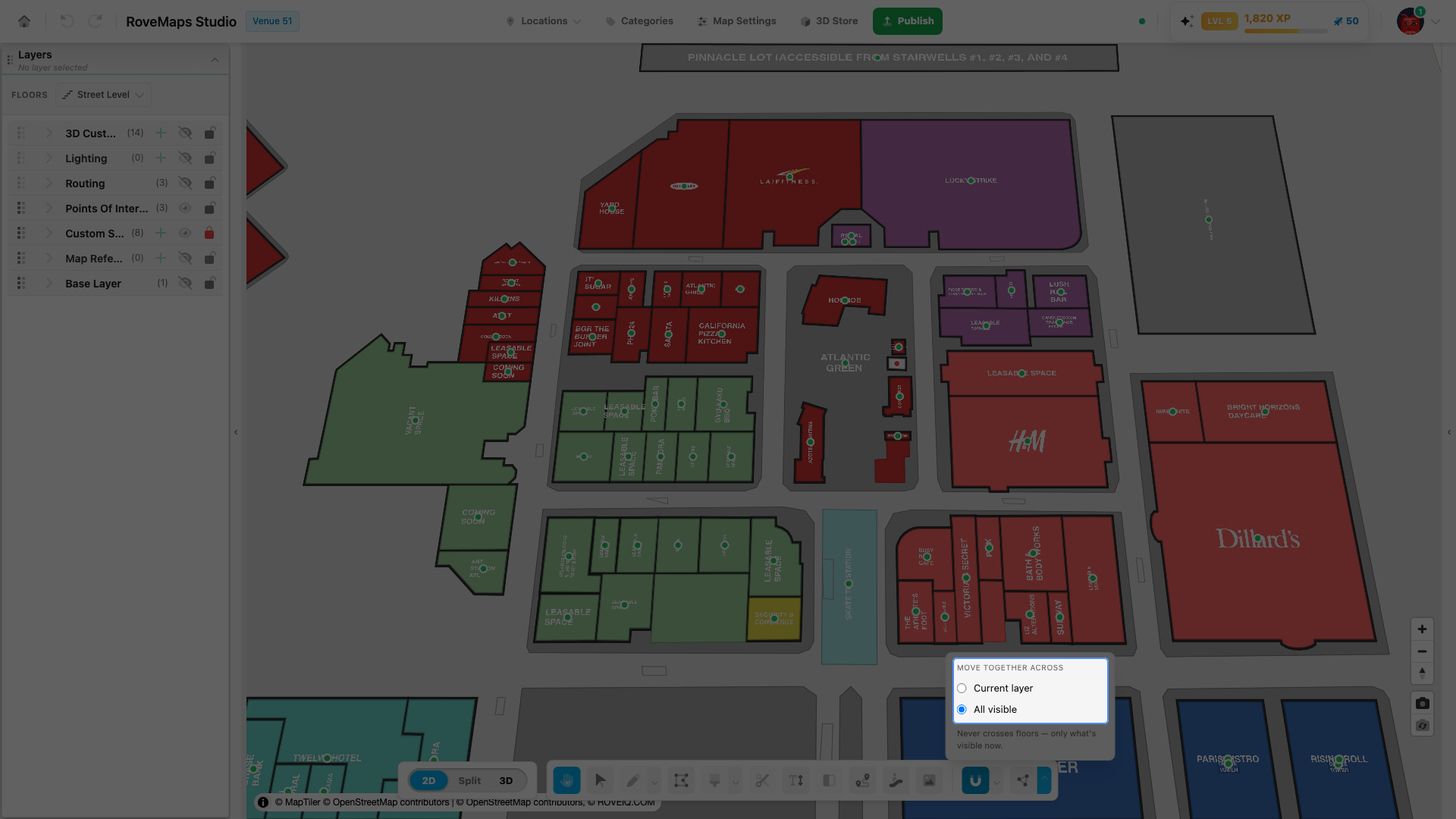
Task: Select the scissors cut tool
Action: [762, 780]
